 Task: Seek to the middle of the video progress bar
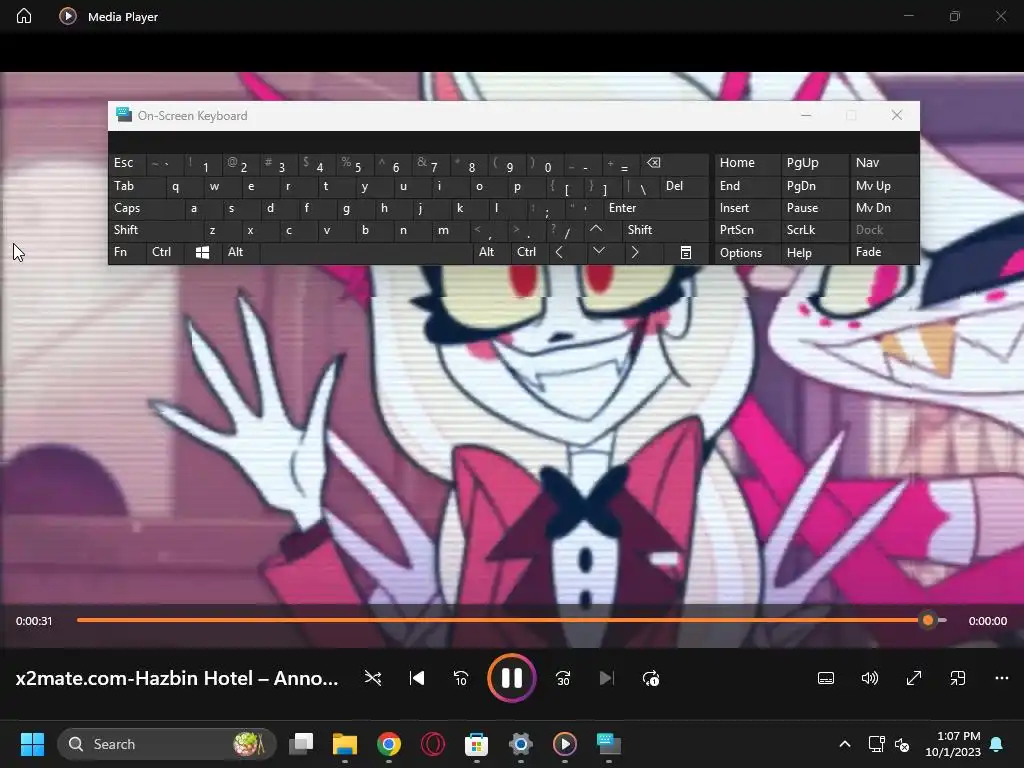click(511, 620)
